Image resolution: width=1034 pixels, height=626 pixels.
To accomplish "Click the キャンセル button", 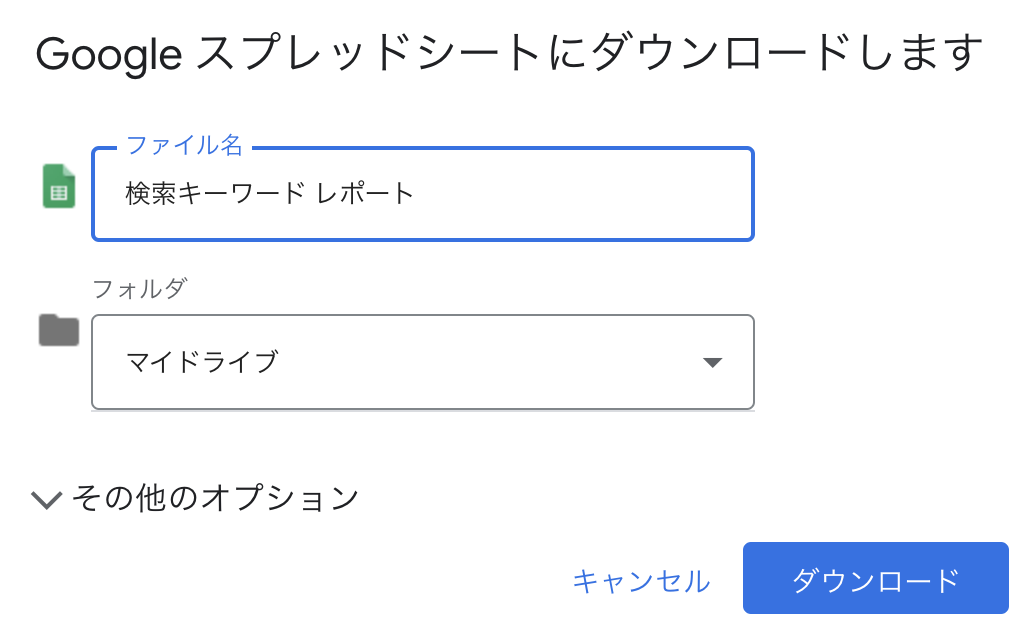I will 642,581.
